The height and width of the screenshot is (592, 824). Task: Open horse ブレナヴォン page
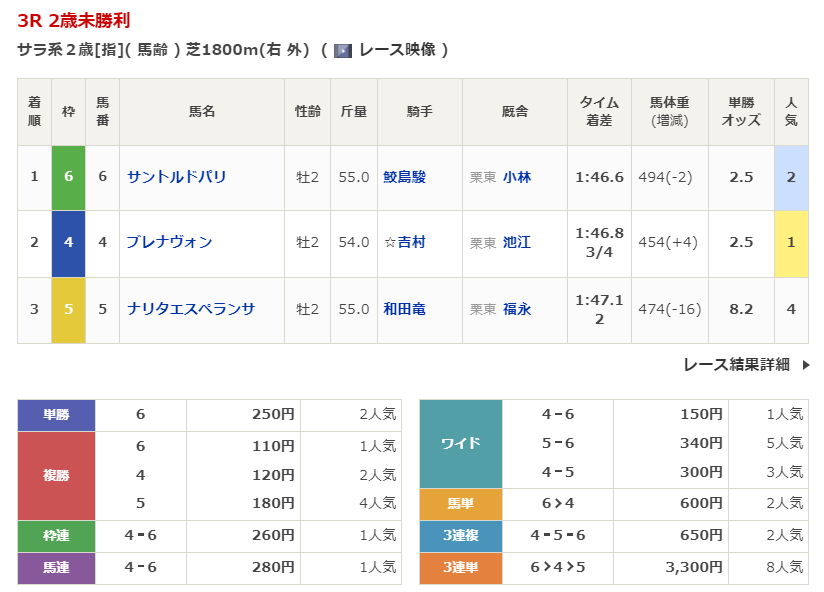169,243
